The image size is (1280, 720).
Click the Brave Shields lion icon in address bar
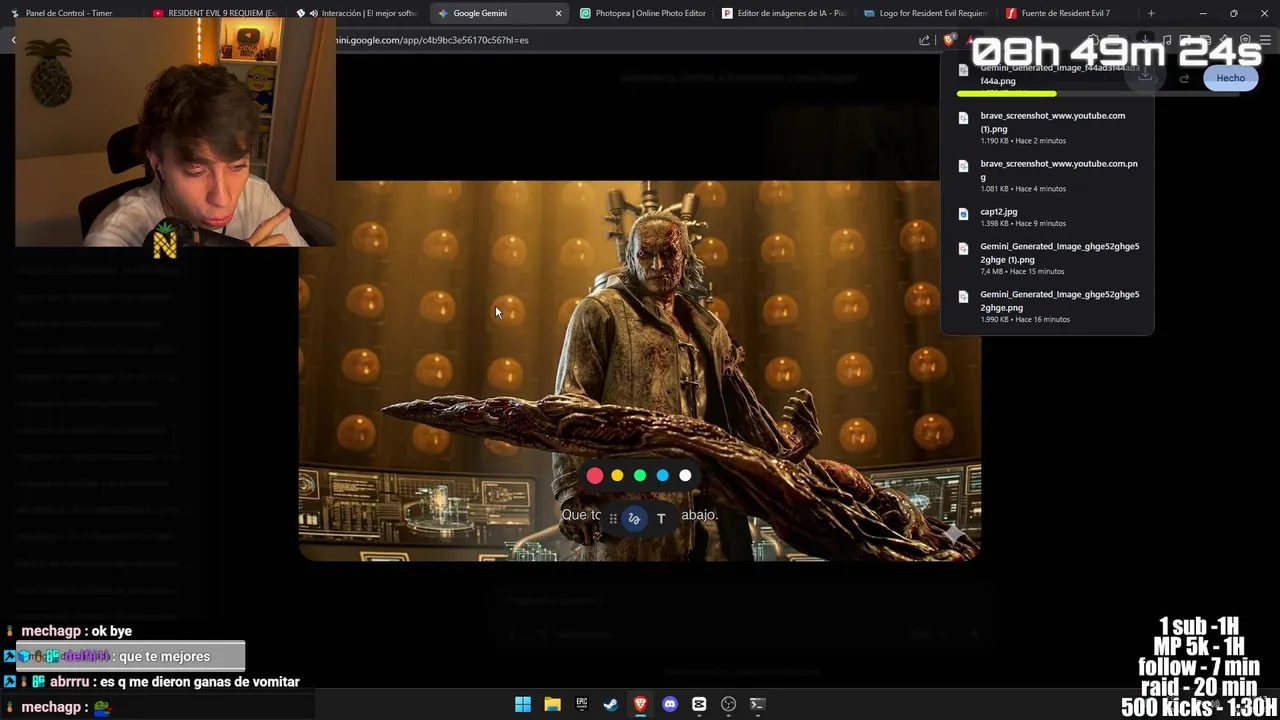tap(949, 40)
